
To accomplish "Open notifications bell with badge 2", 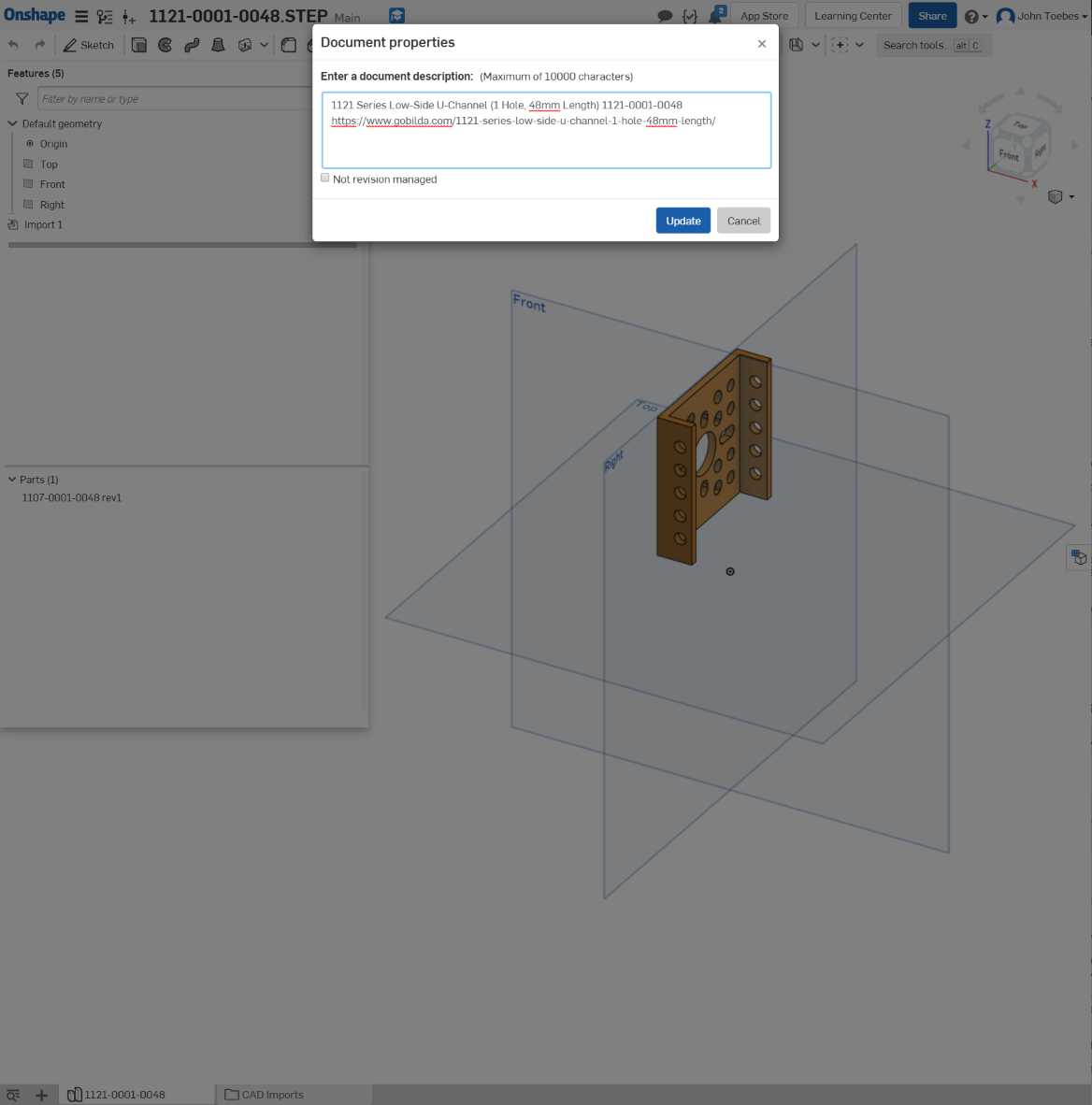I will 715,16.
